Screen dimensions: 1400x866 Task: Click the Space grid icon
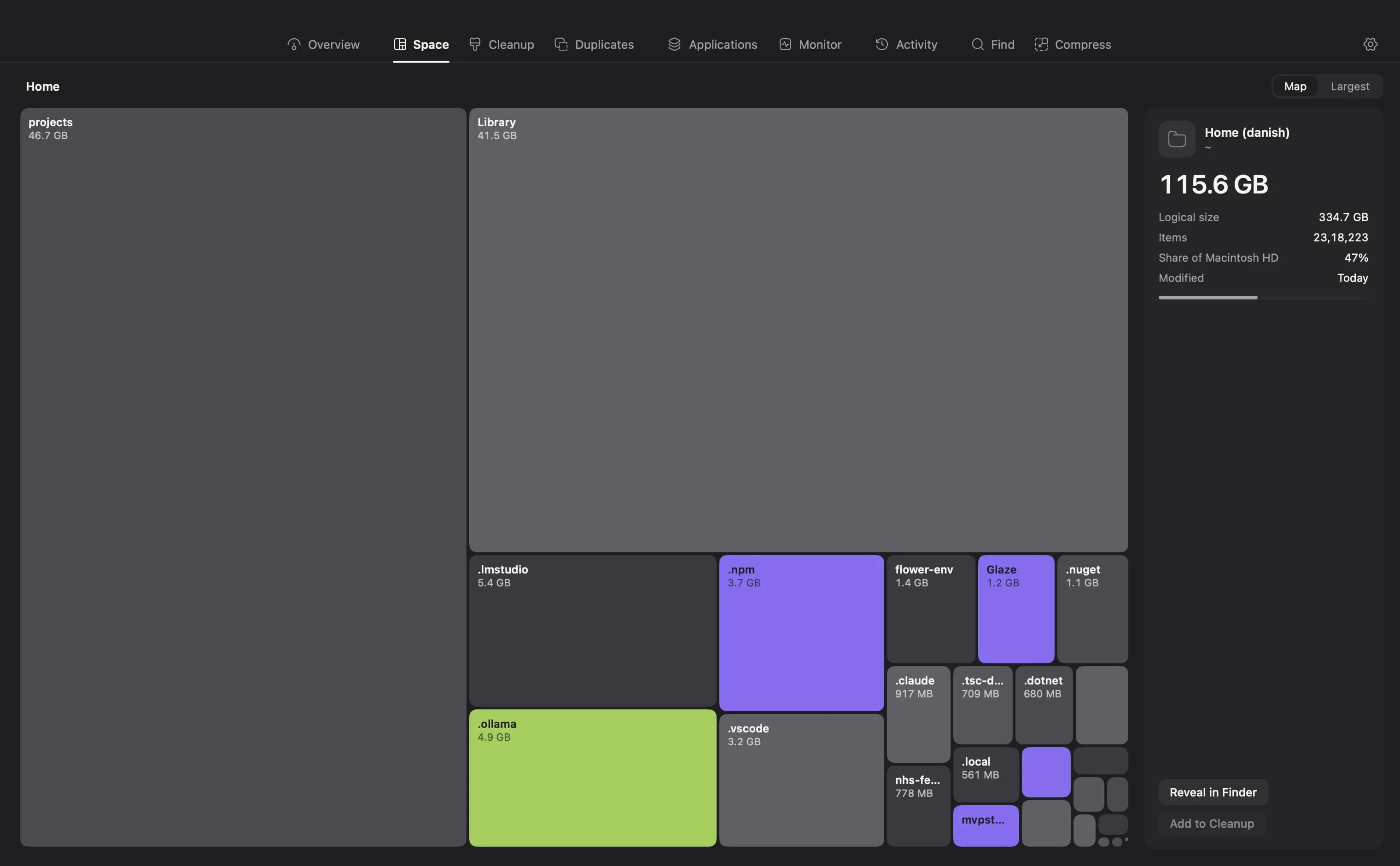(400, 45)
